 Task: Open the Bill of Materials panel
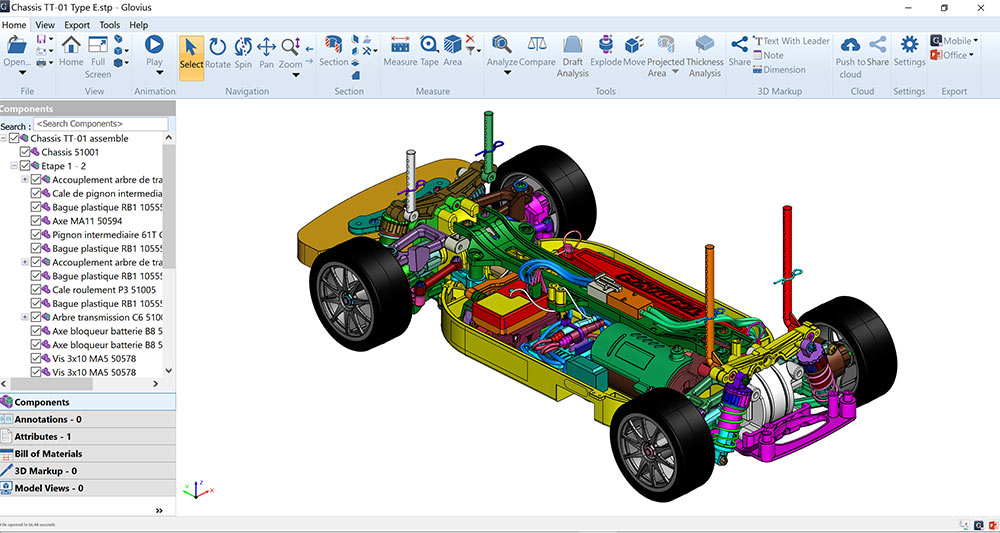48,454
